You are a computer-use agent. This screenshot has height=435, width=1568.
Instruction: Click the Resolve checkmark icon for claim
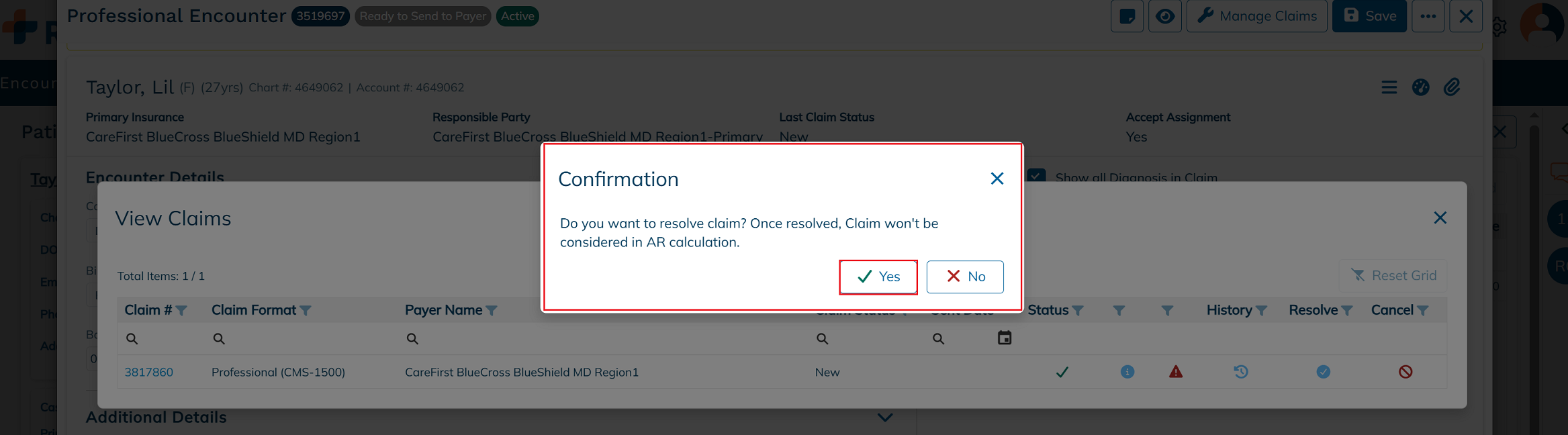coord(1323,372)
